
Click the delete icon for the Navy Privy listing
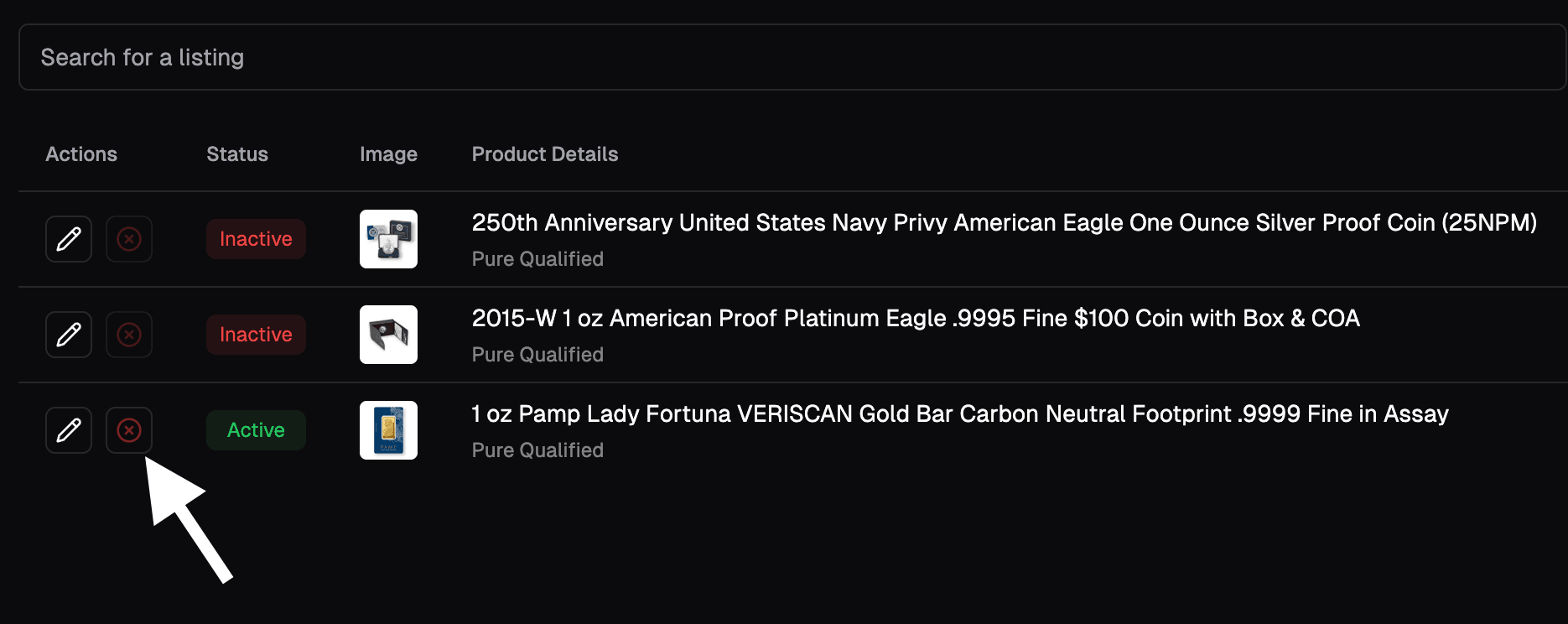click(x=128, y=239)
